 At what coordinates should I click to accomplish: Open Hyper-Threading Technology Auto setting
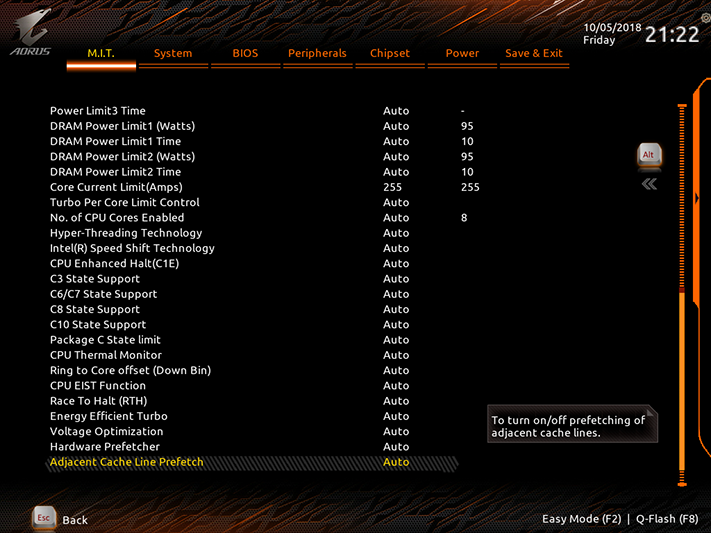[x=396, y=233]
